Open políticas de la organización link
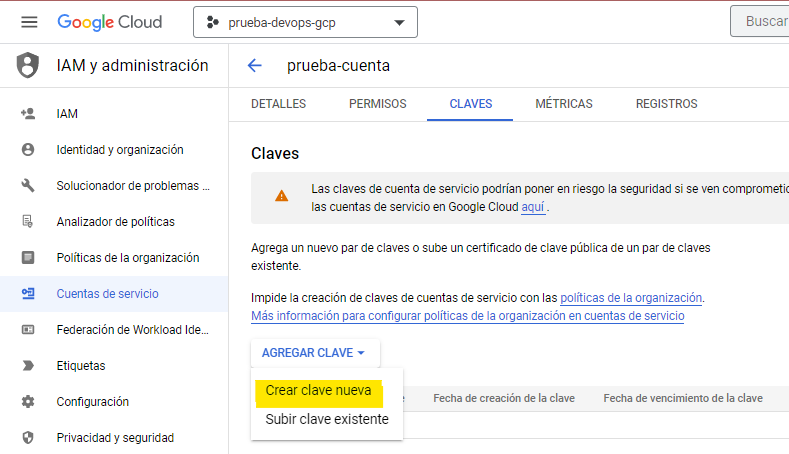Image resolution: width=789 pixels, height=454 pixels. (x=631, y=298)
